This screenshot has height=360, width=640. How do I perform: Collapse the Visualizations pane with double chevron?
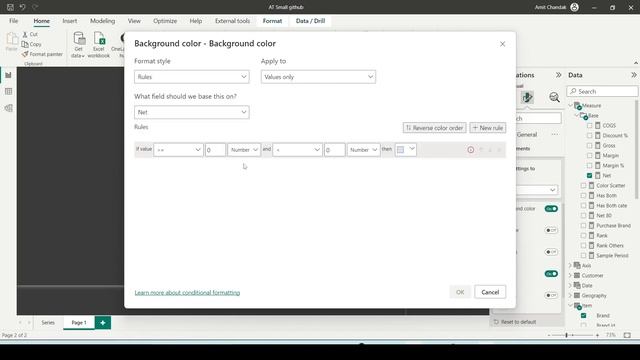click(558, 75)
